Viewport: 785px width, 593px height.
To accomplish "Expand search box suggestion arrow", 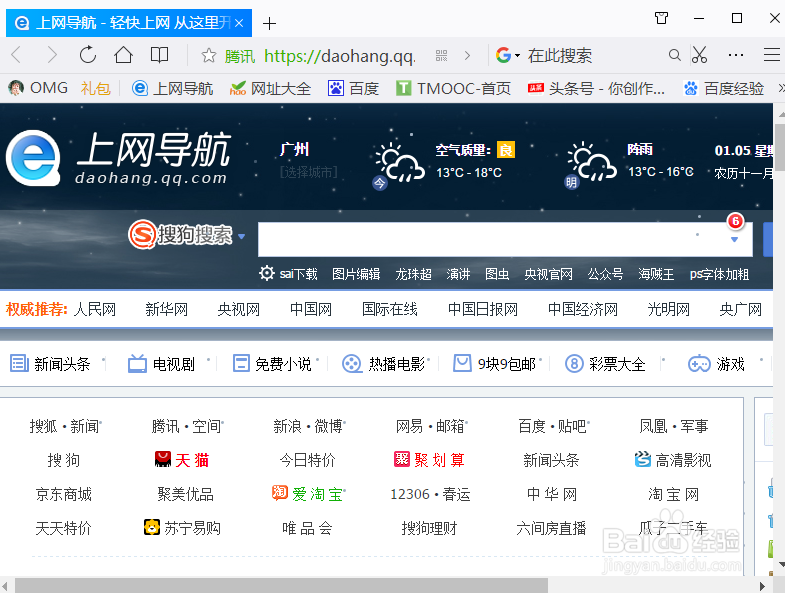I will pyautogui.click(x=734, y=240).
